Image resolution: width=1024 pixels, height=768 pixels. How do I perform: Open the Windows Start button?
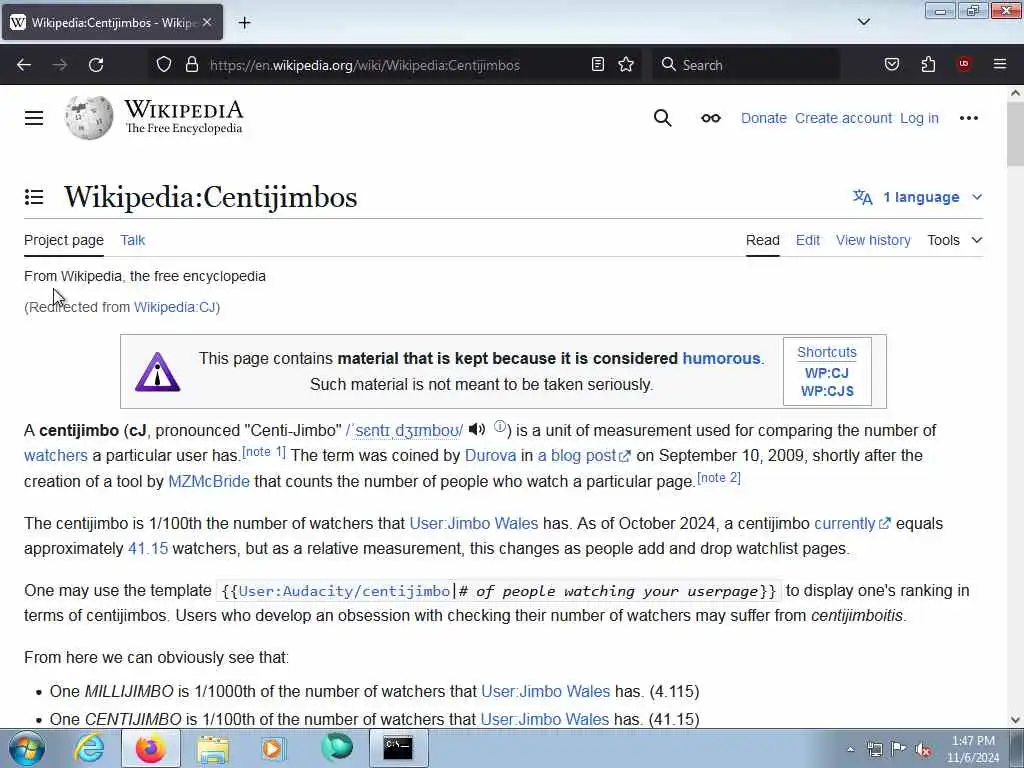[x=27, y=748]
